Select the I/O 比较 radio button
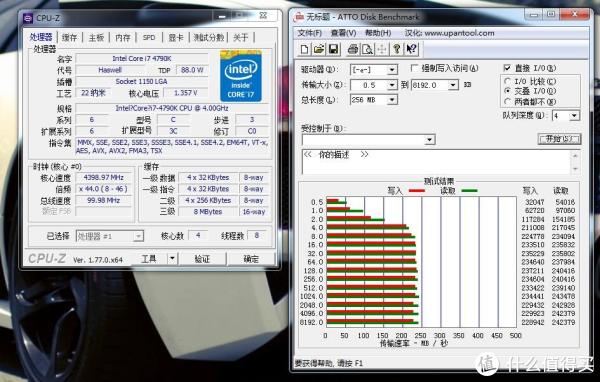Viewport: 600px width, 382px height. point(507,81)
